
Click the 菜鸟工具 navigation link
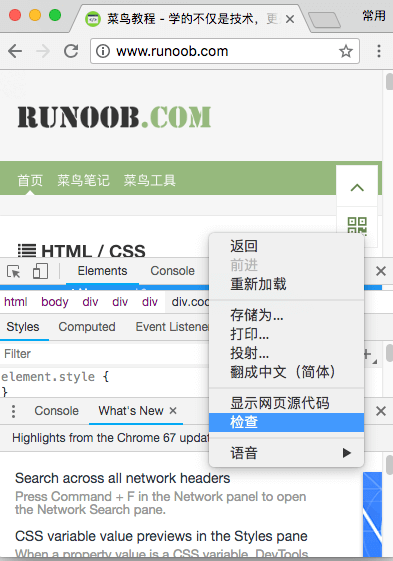coord(150,180)
